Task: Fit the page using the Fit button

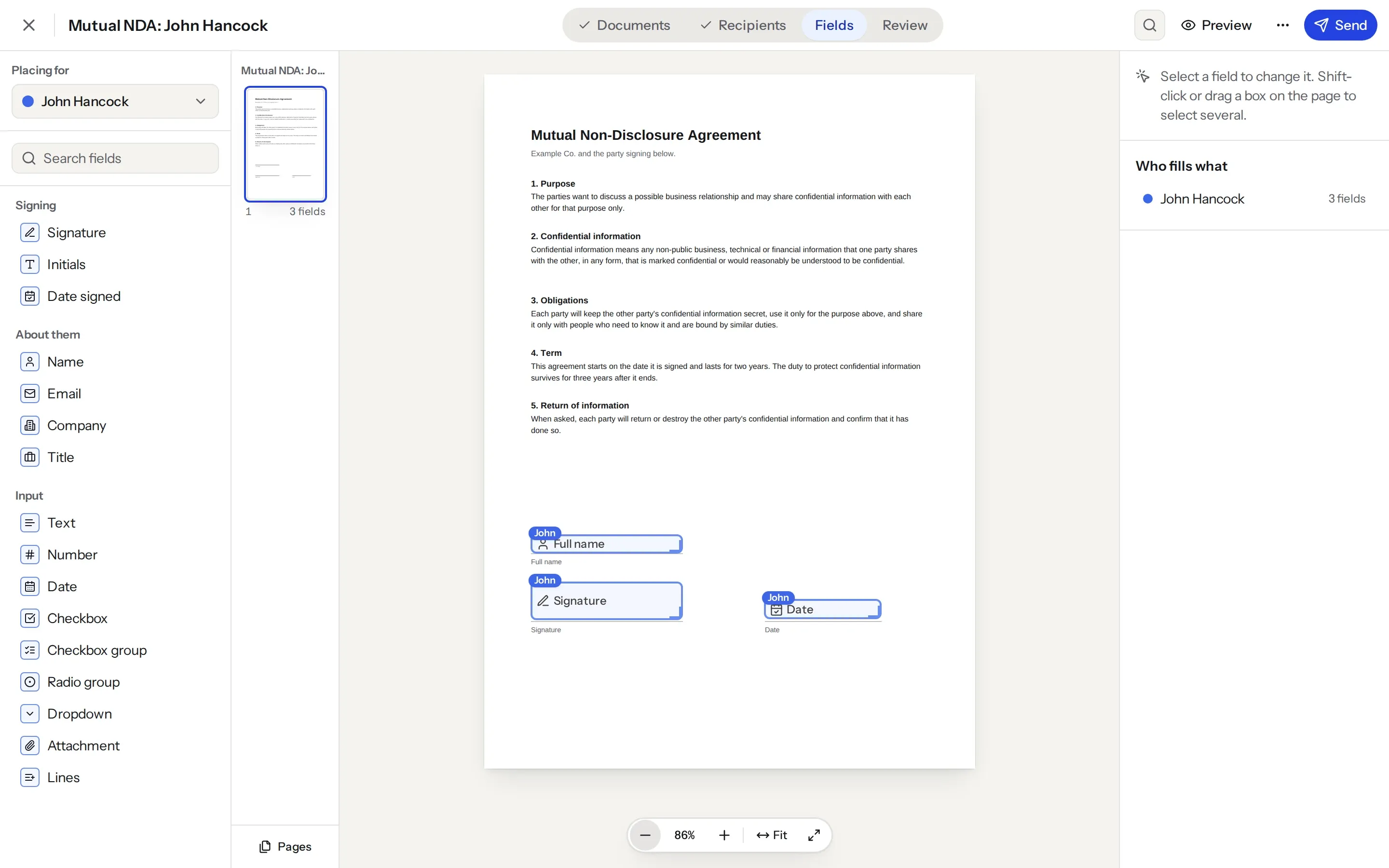Action: tap(771, 835)
